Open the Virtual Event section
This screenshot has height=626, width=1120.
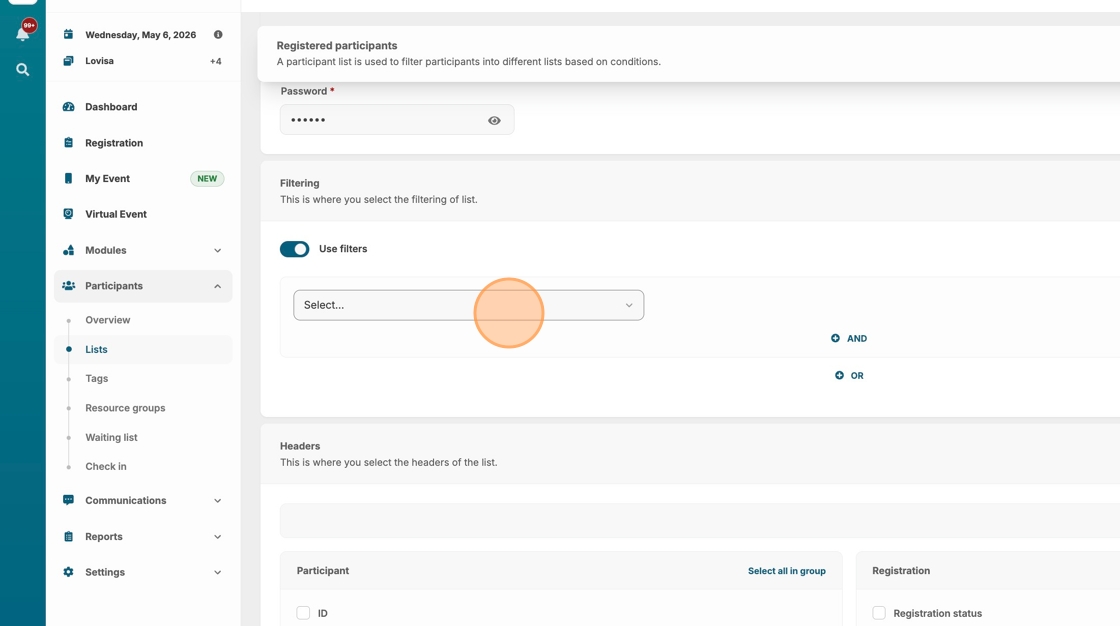tap(115, 214)
